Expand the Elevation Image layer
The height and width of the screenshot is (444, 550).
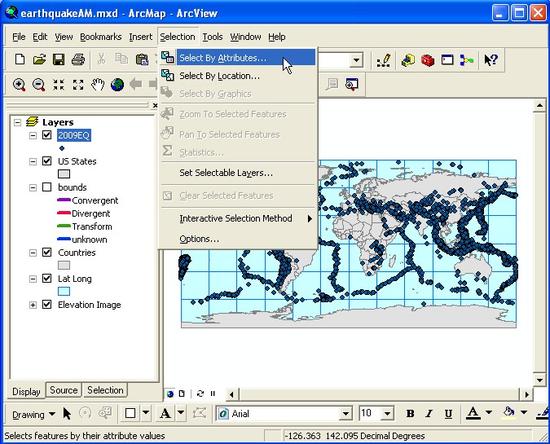pos(33,305)
